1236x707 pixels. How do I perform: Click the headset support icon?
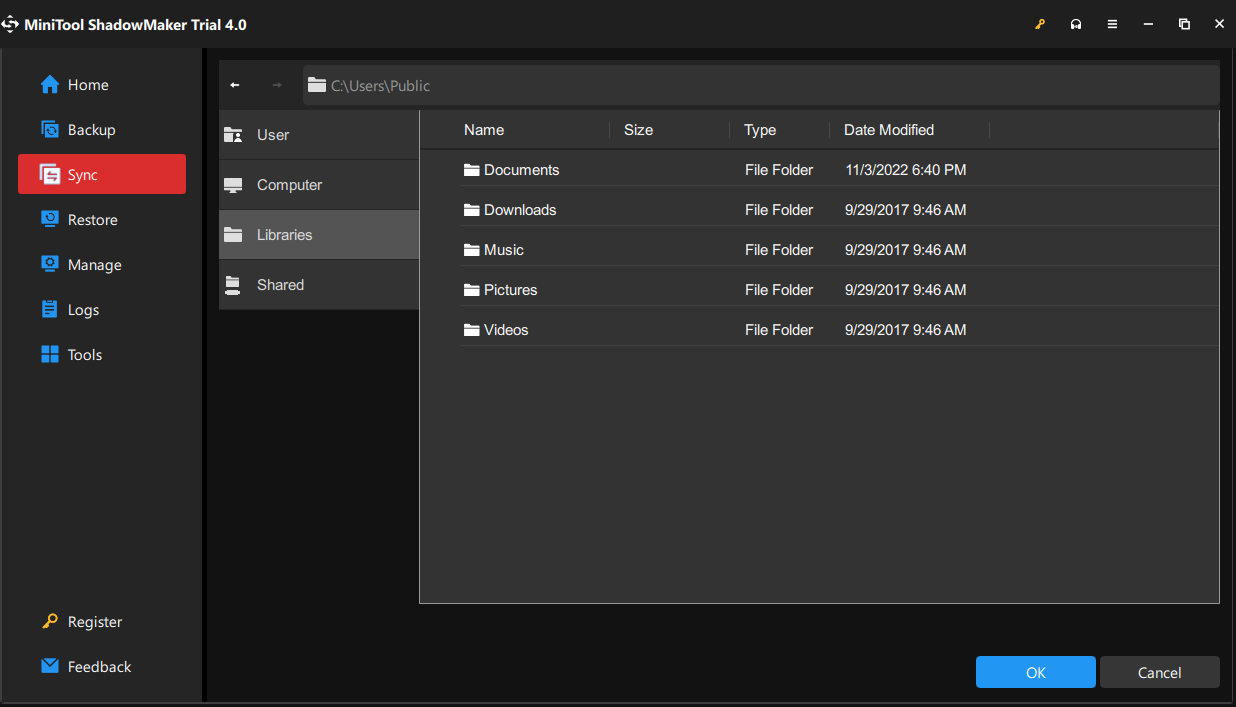(x=1076, y=24)
